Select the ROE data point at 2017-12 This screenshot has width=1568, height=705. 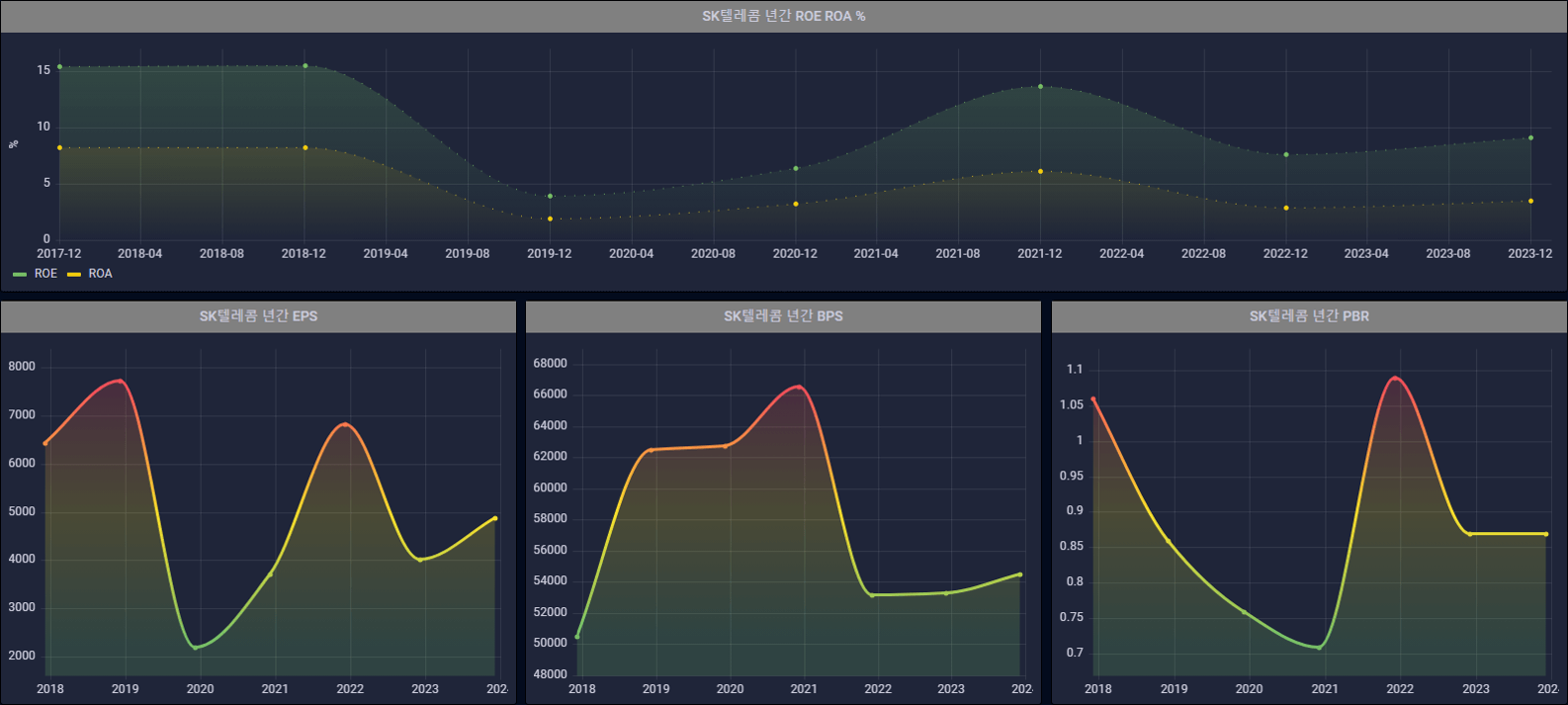pyautogui.click(x=59, y=67)
